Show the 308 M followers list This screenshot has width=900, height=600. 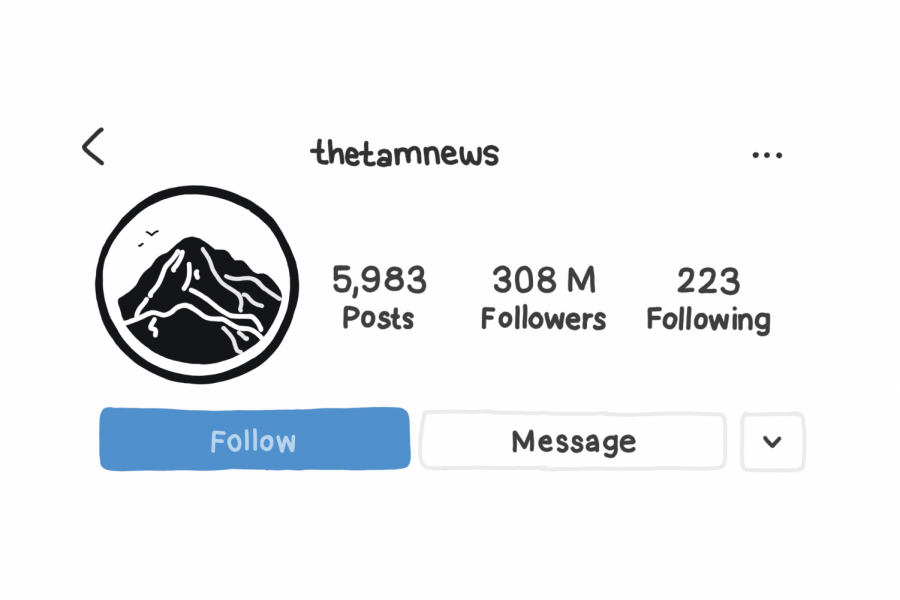point(543,297)
